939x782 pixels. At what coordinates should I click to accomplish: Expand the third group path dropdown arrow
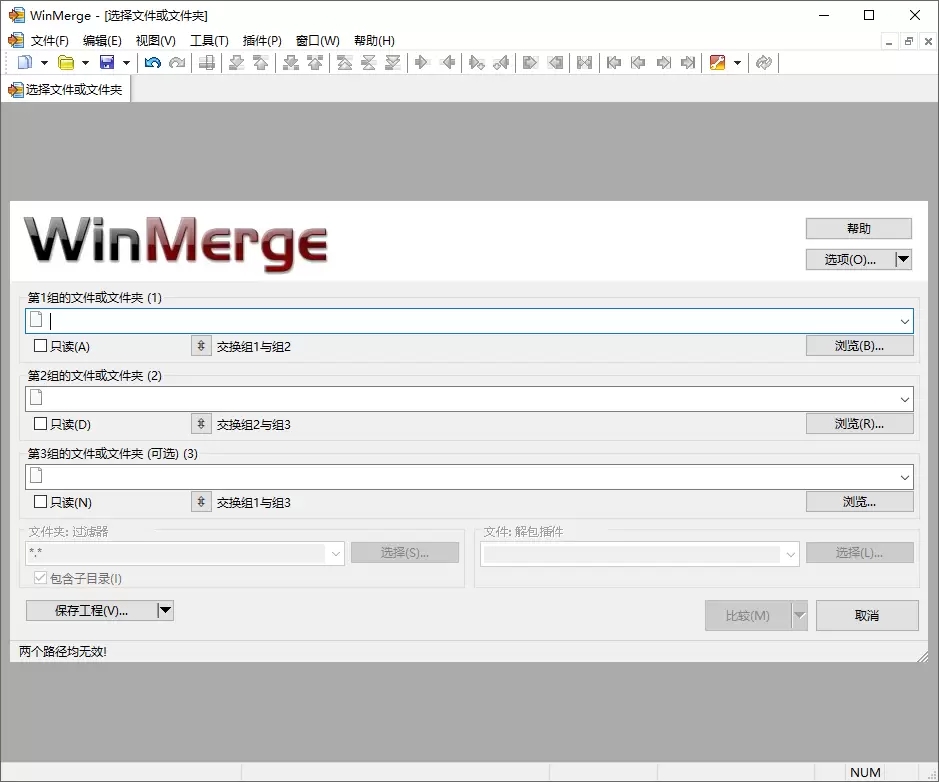(x=904, y=477)
